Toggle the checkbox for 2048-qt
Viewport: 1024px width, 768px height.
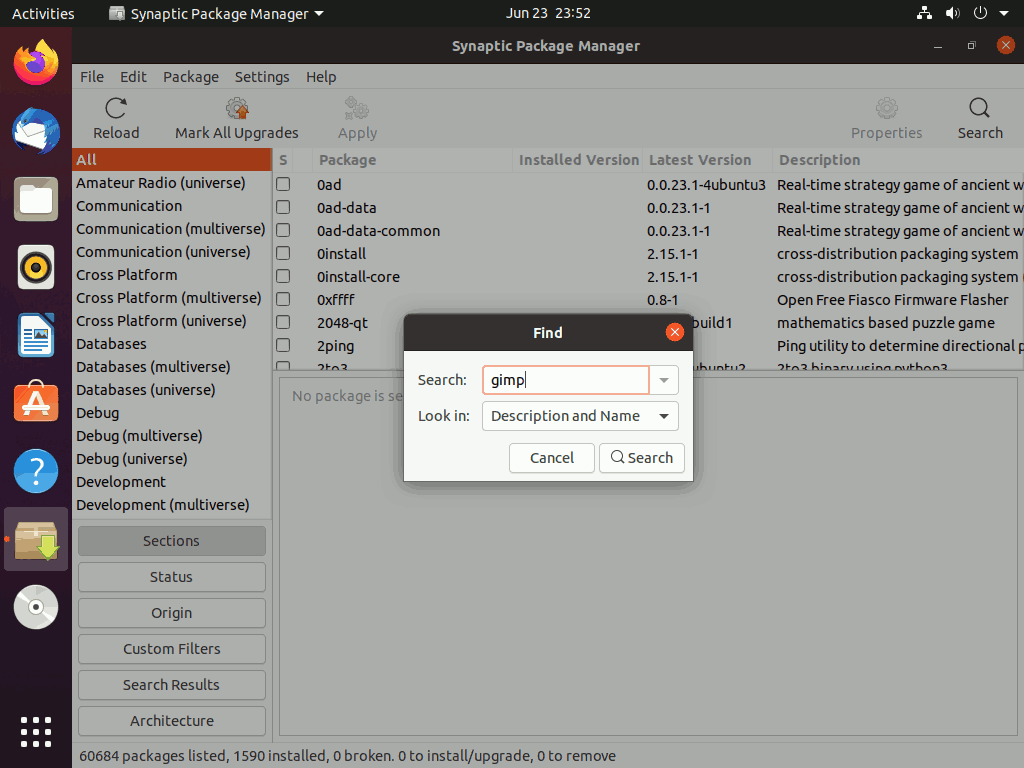coord(283,323)
